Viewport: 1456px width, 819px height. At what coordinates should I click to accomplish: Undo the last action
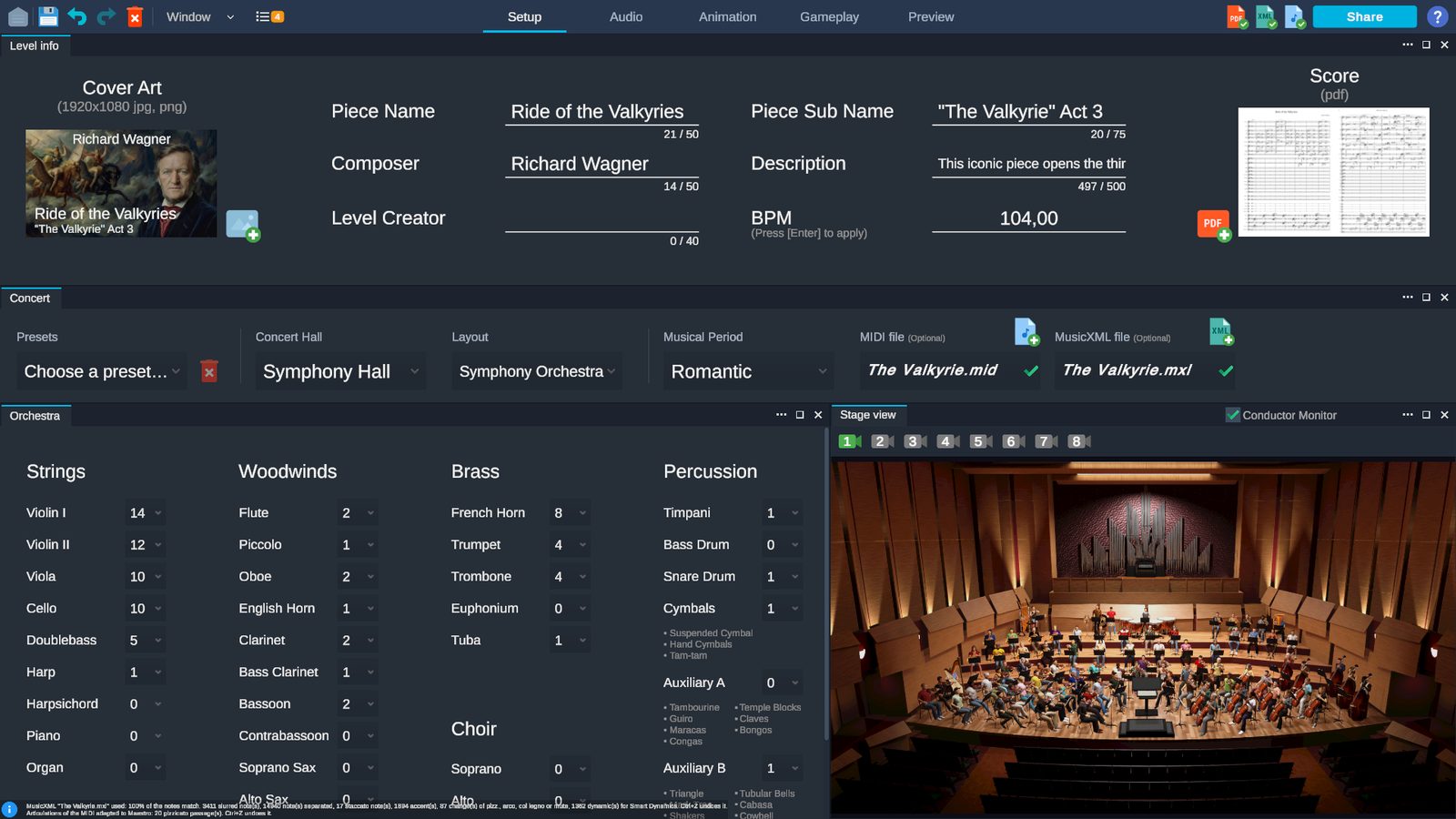point(77,16)
